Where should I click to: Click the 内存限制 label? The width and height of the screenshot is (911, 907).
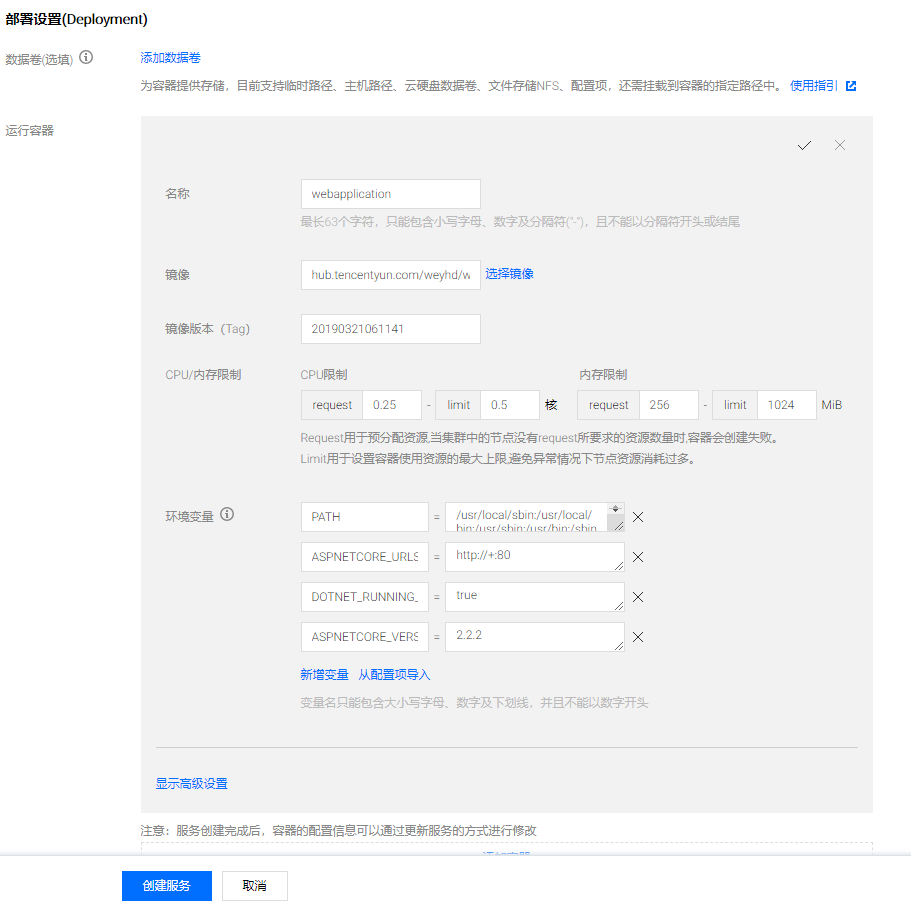tap(602, 375)
